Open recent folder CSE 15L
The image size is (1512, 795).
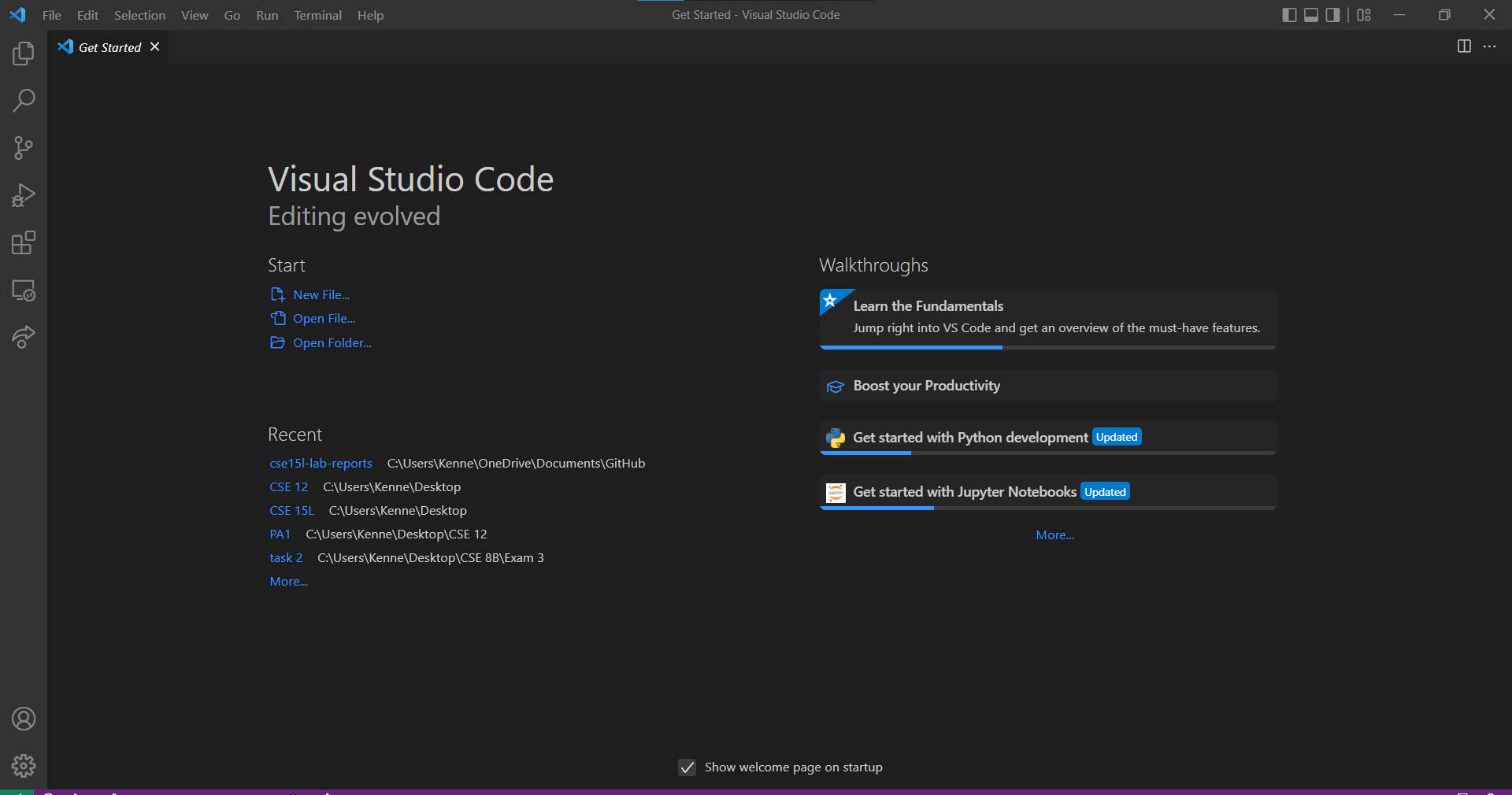[291, 510]
